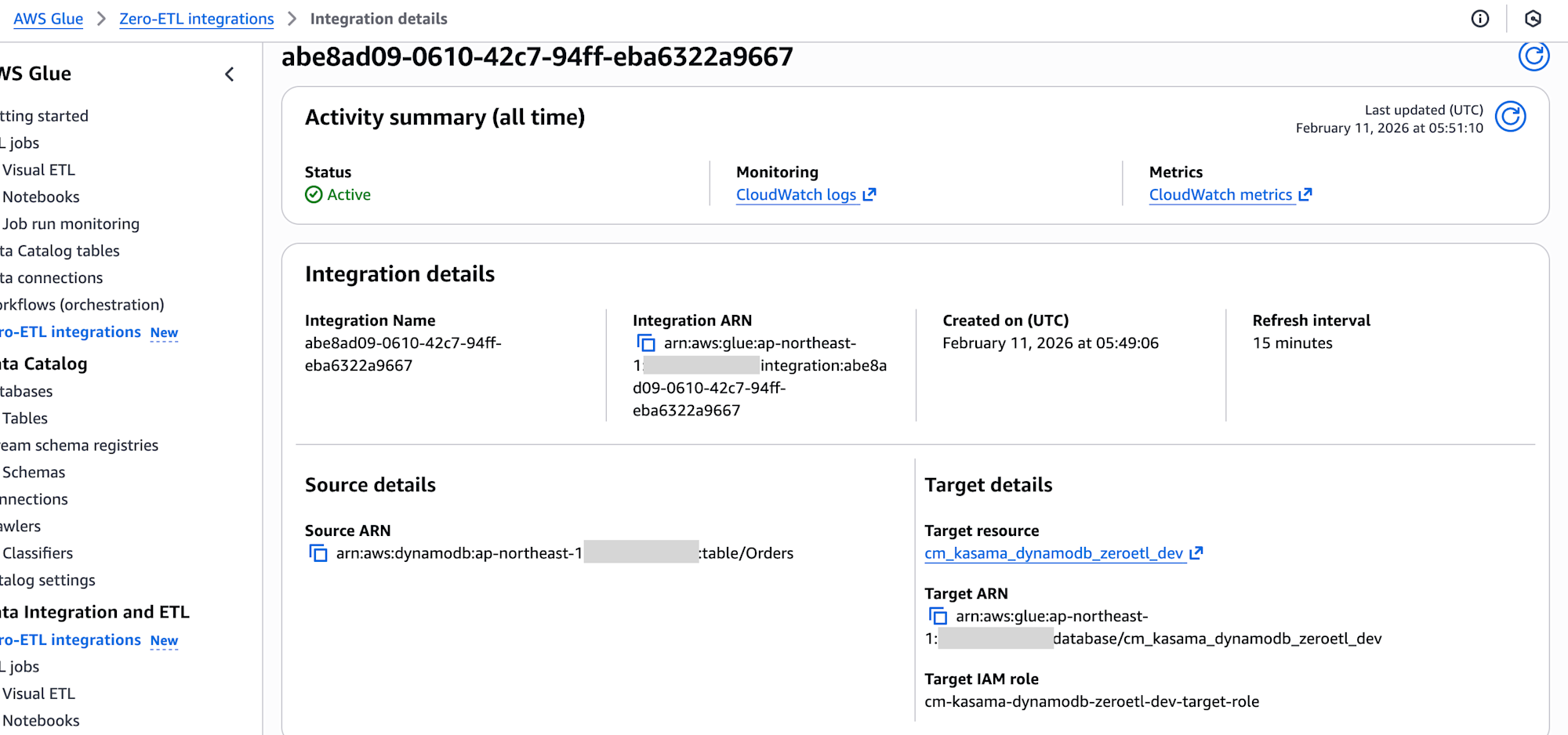Return to Zero-ETL integrations via breadcrumb
This screenshot has width=1568, height=735.
(x=196, y=19)
